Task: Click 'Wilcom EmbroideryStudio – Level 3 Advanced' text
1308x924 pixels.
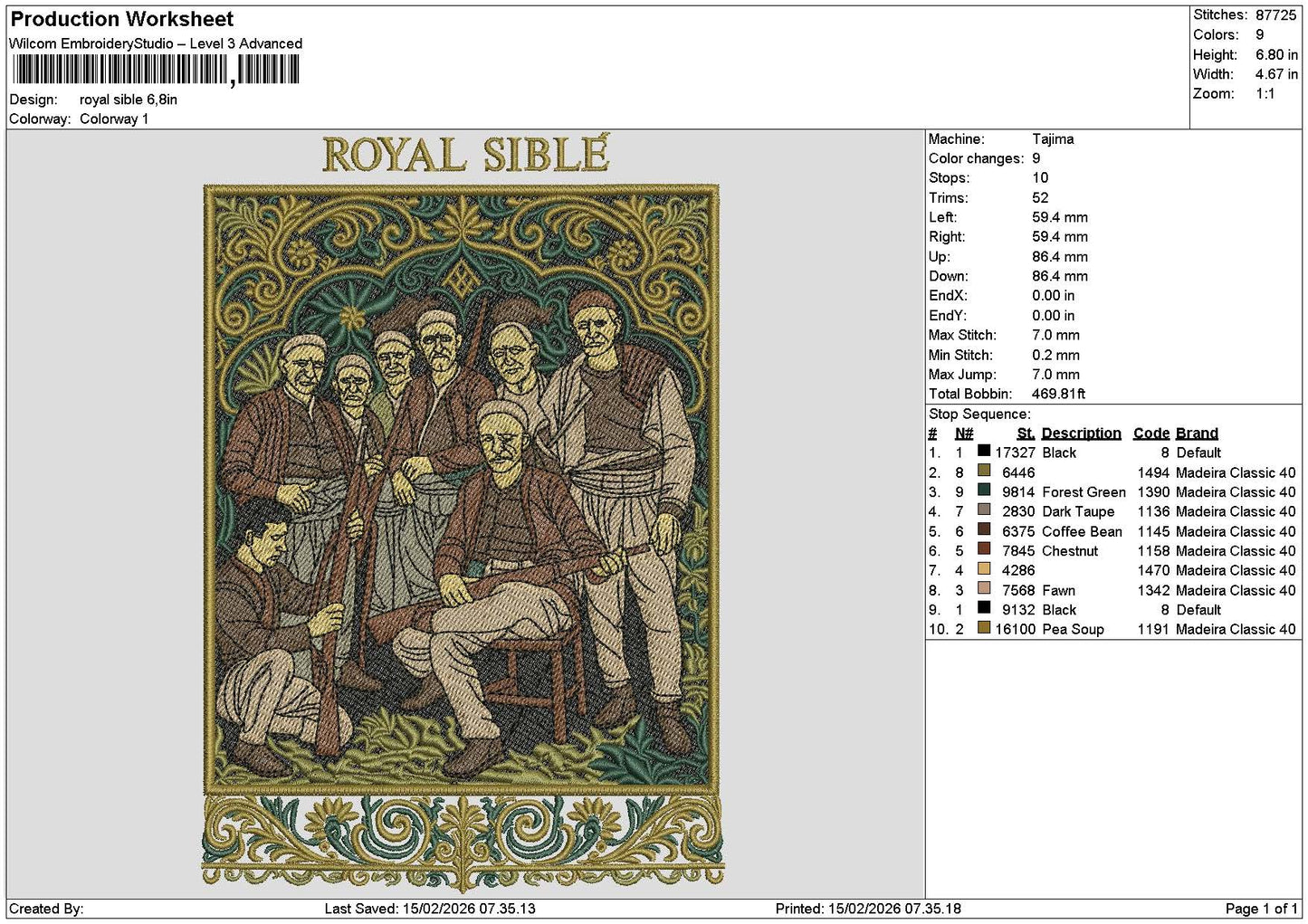Action: 156,43
